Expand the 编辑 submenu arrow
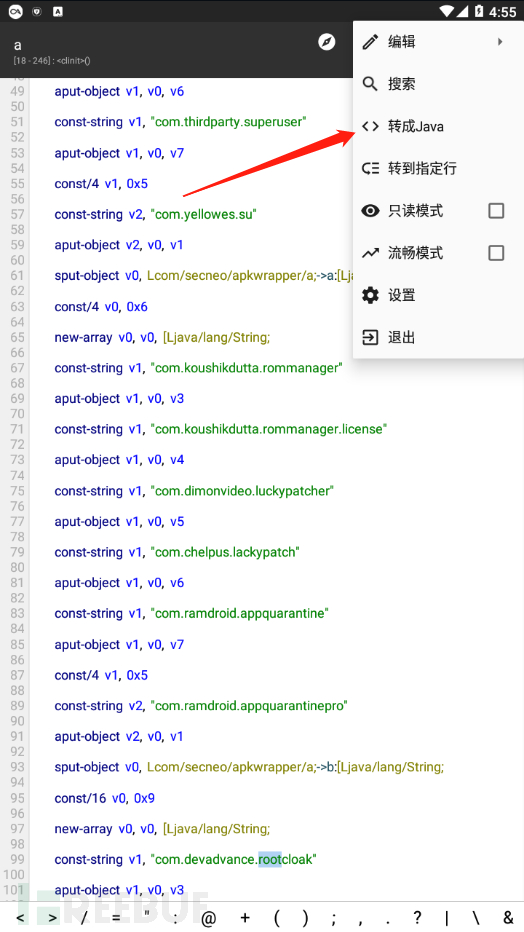Screen dimensions: 524x932 point(500,42)
